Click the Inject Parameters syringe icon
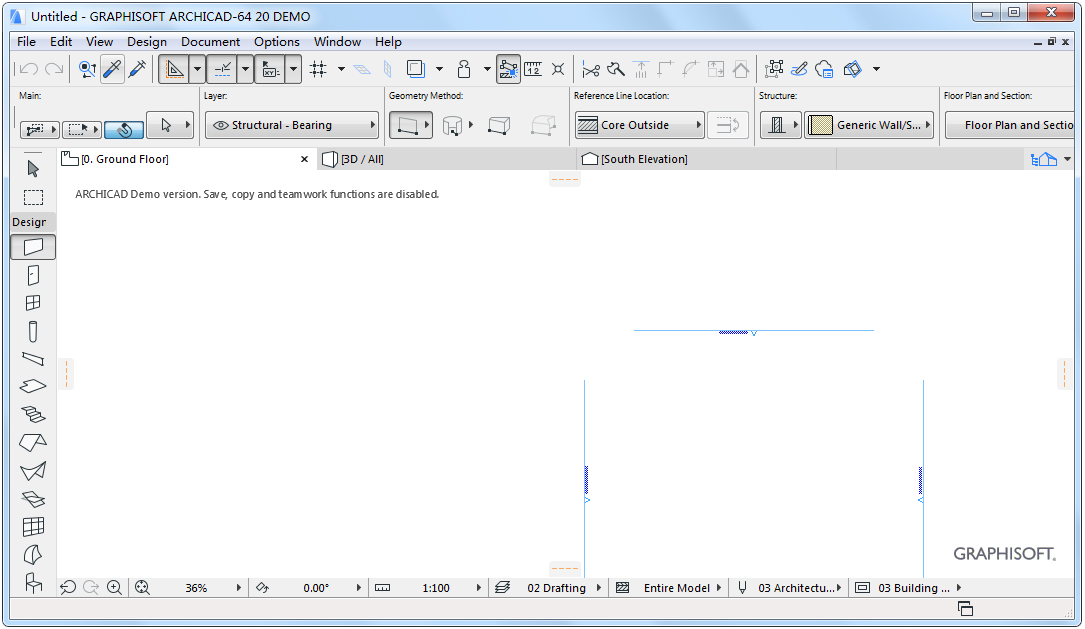Viewport: 1085px width, 629px height. 137,69
